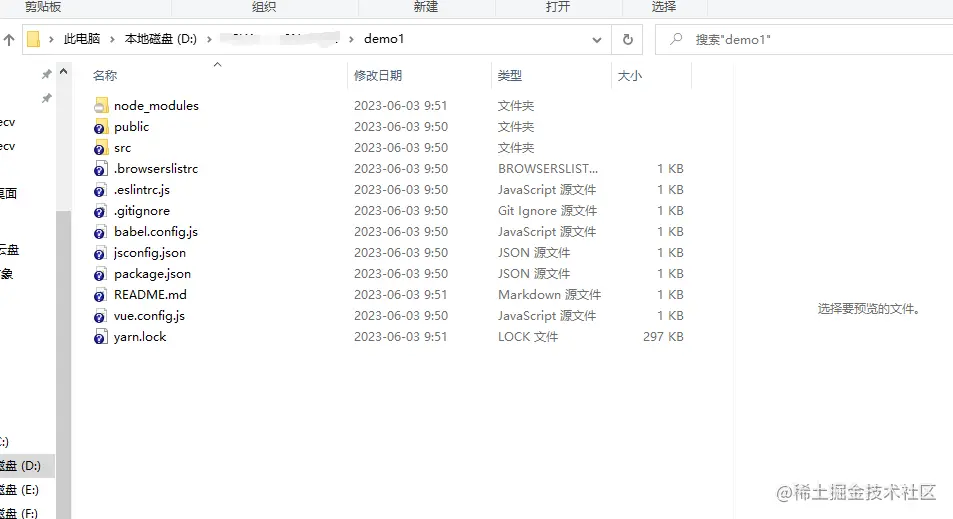The height and width of the screenshot is (519, 953).
Task: Sort files by 名称 column
Action: tap(105, 75)
